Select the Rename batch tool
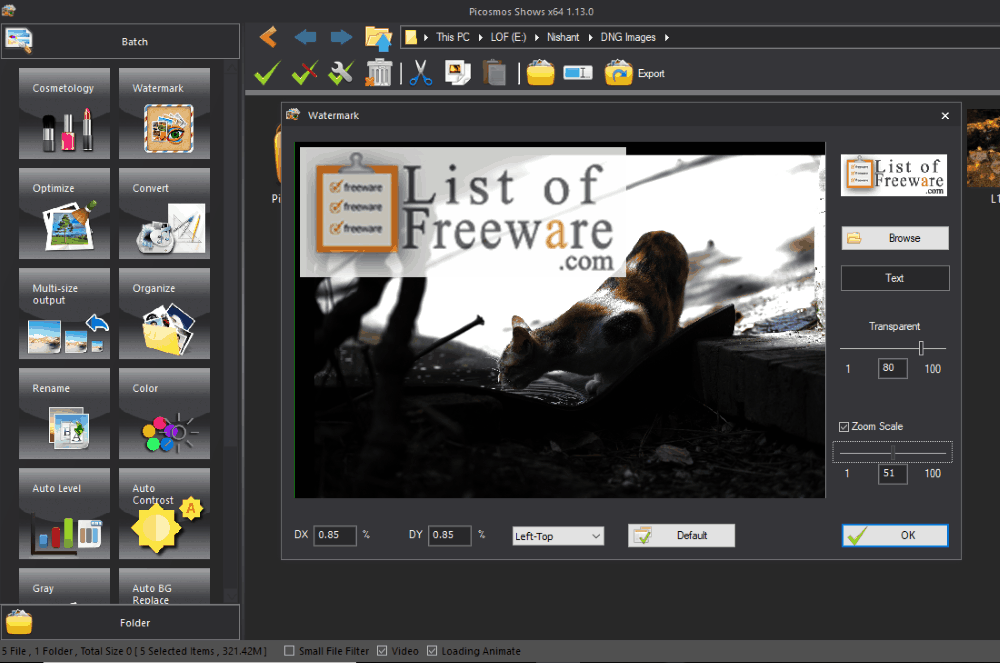Screen dimensions: 1000x663 (64, 414)
